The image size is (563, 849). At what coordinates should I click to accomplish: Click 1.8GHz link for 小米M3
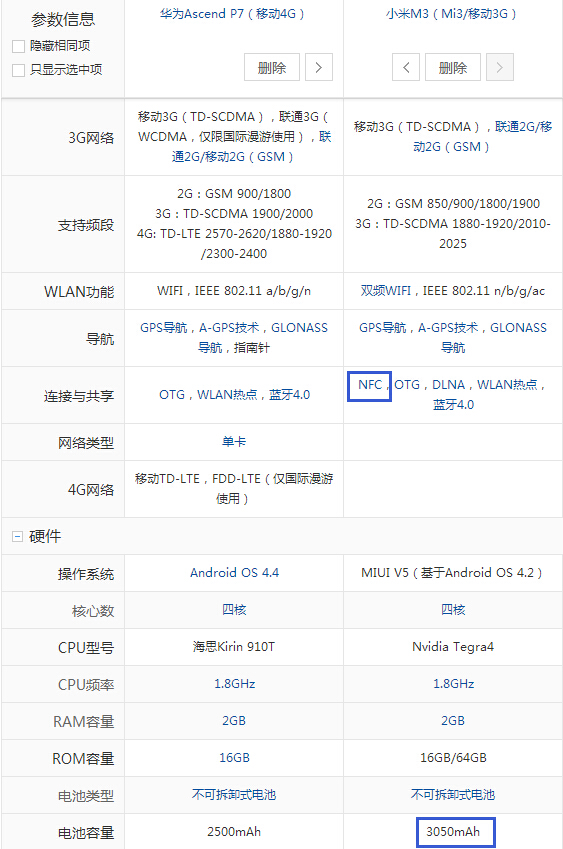(x=453, y=684)
